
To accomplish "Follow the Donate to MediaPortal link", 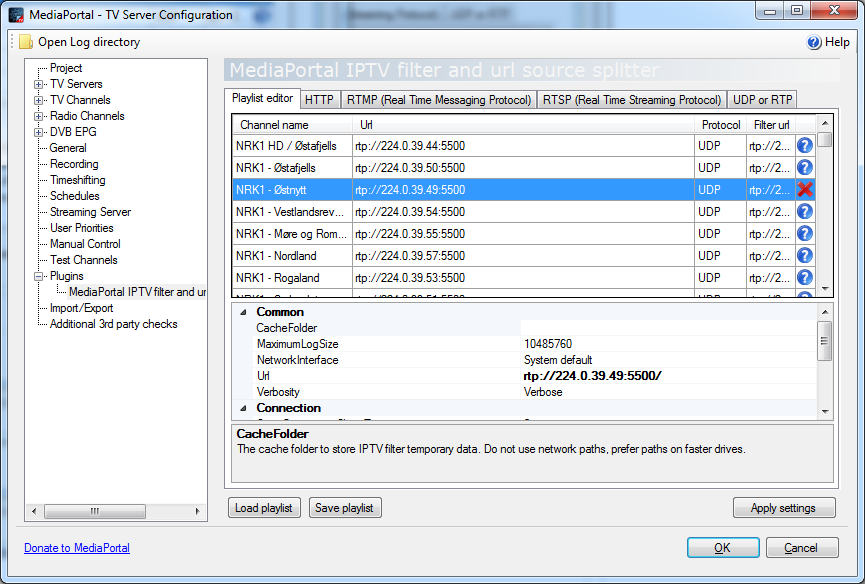I will pos(77,548).
